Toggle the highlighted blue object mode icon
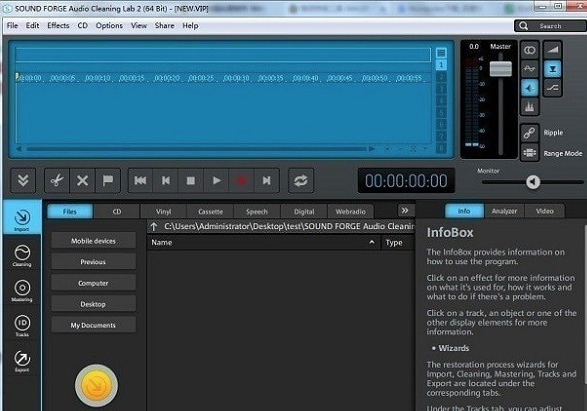Screen dimensions: 587x411 click(x=530, y=88)
